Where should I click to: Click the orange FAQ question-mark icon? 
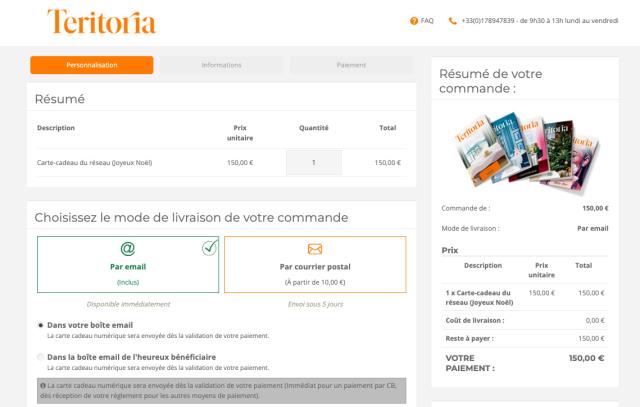click(x=414, y=21)
